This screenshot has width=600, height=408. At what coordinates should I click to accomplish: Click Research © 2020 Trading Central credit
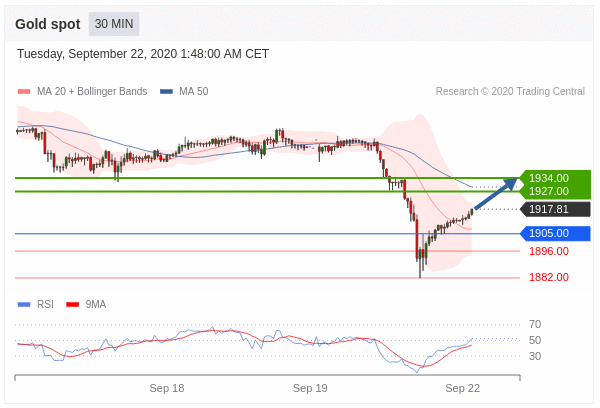[510, 91]
